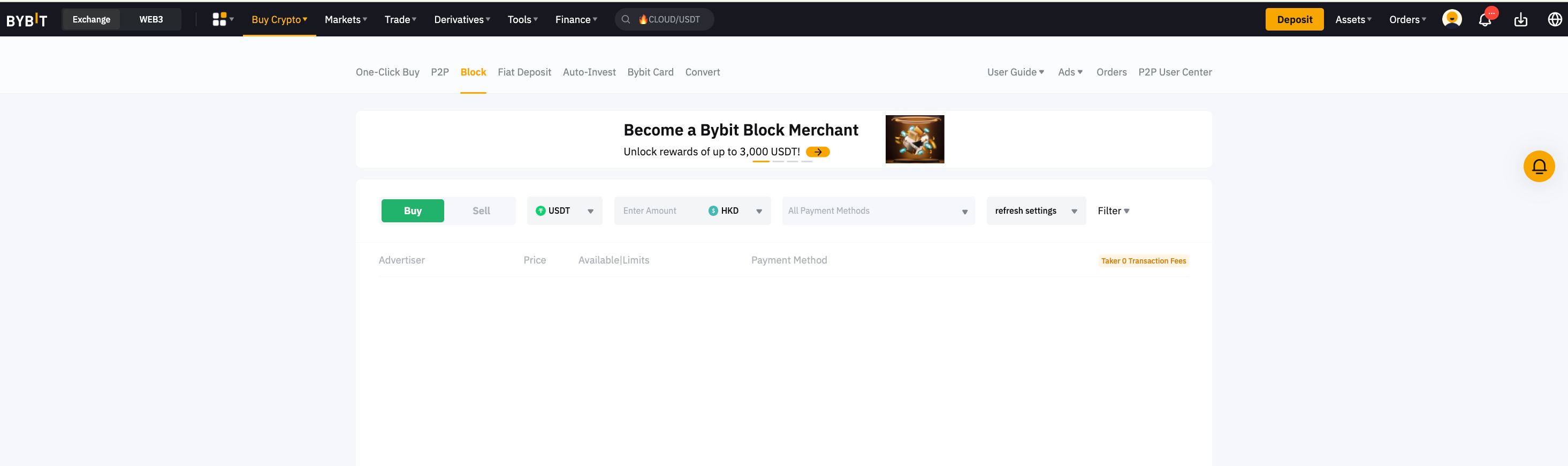1568x466 pixels.
Task: Click the search magnifier icon
Action: (626, 19)
